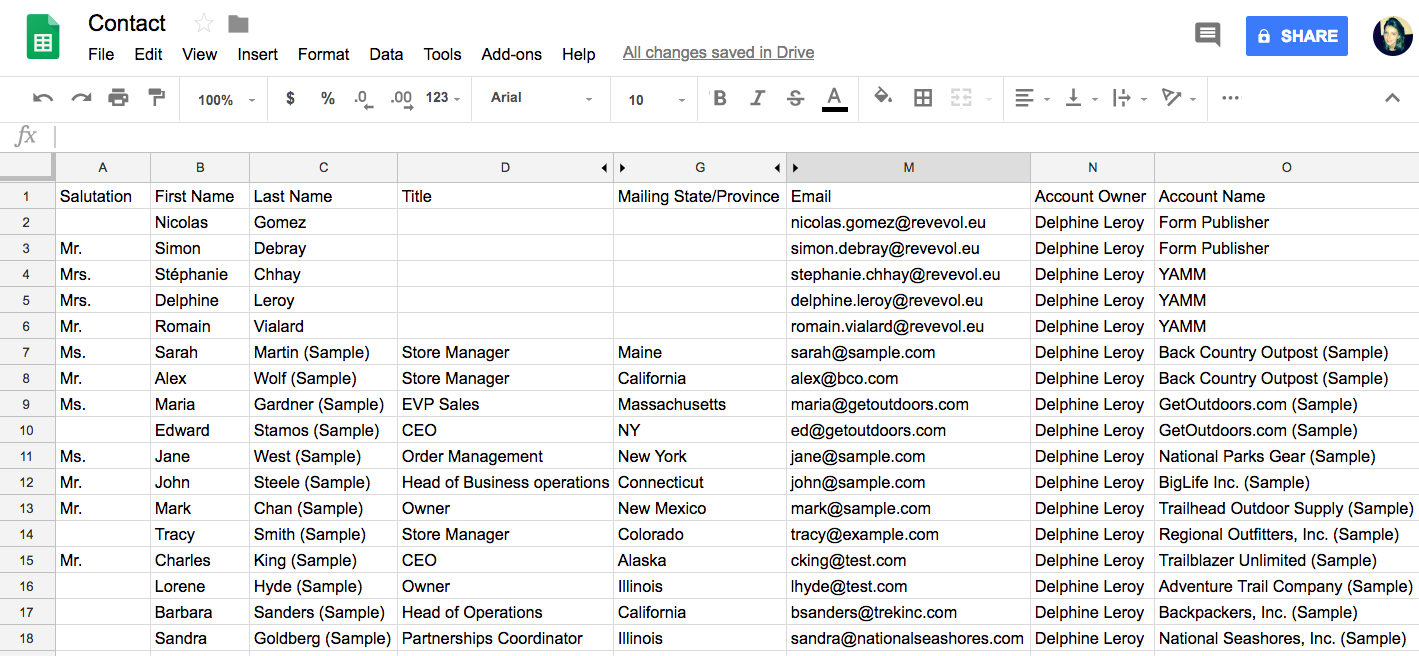Click 'All changes saved in Drive' link
The height and width of the screenshot is (656, 1419).
718,53
